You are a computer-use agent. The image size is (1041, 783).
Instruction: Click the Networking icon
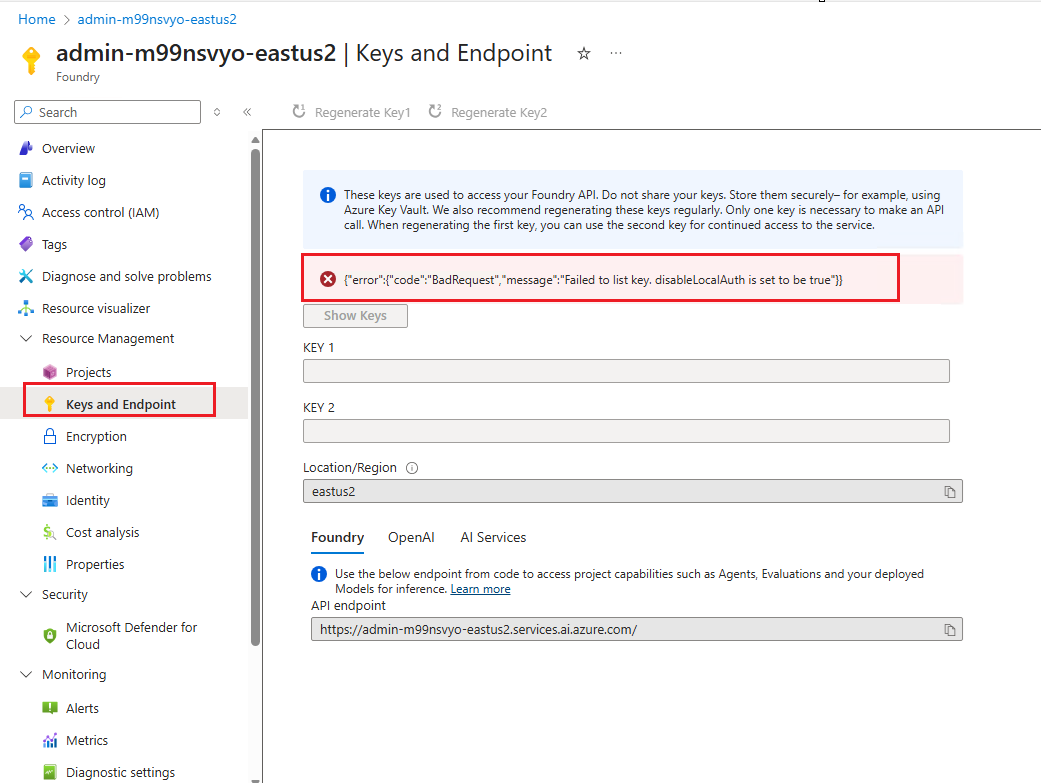click(50, 468)
